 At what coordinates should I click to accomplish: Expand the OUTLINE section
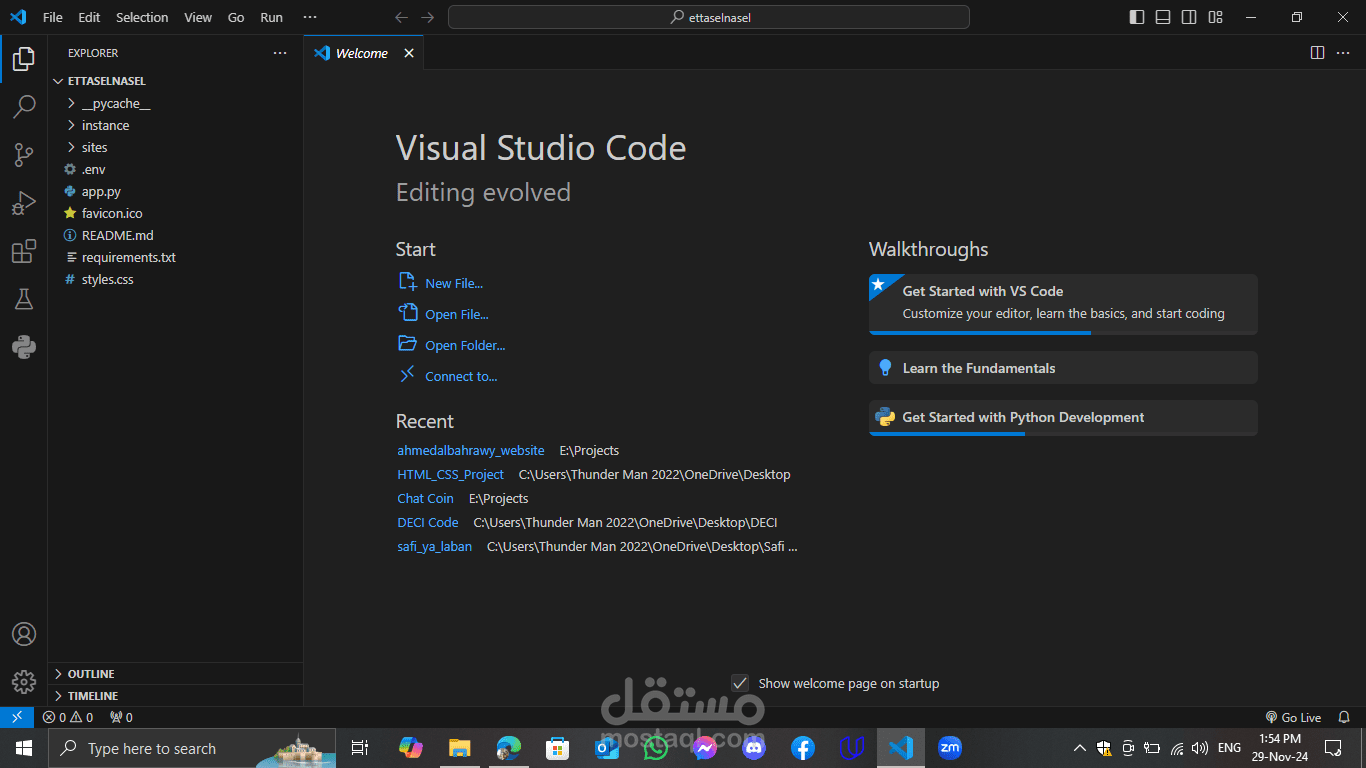175,674
